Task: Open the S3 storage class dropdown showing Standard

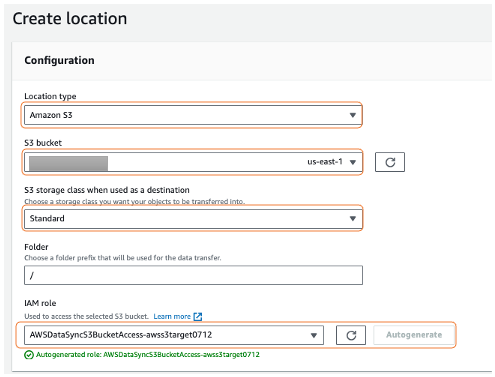Action: coord(193,218)
